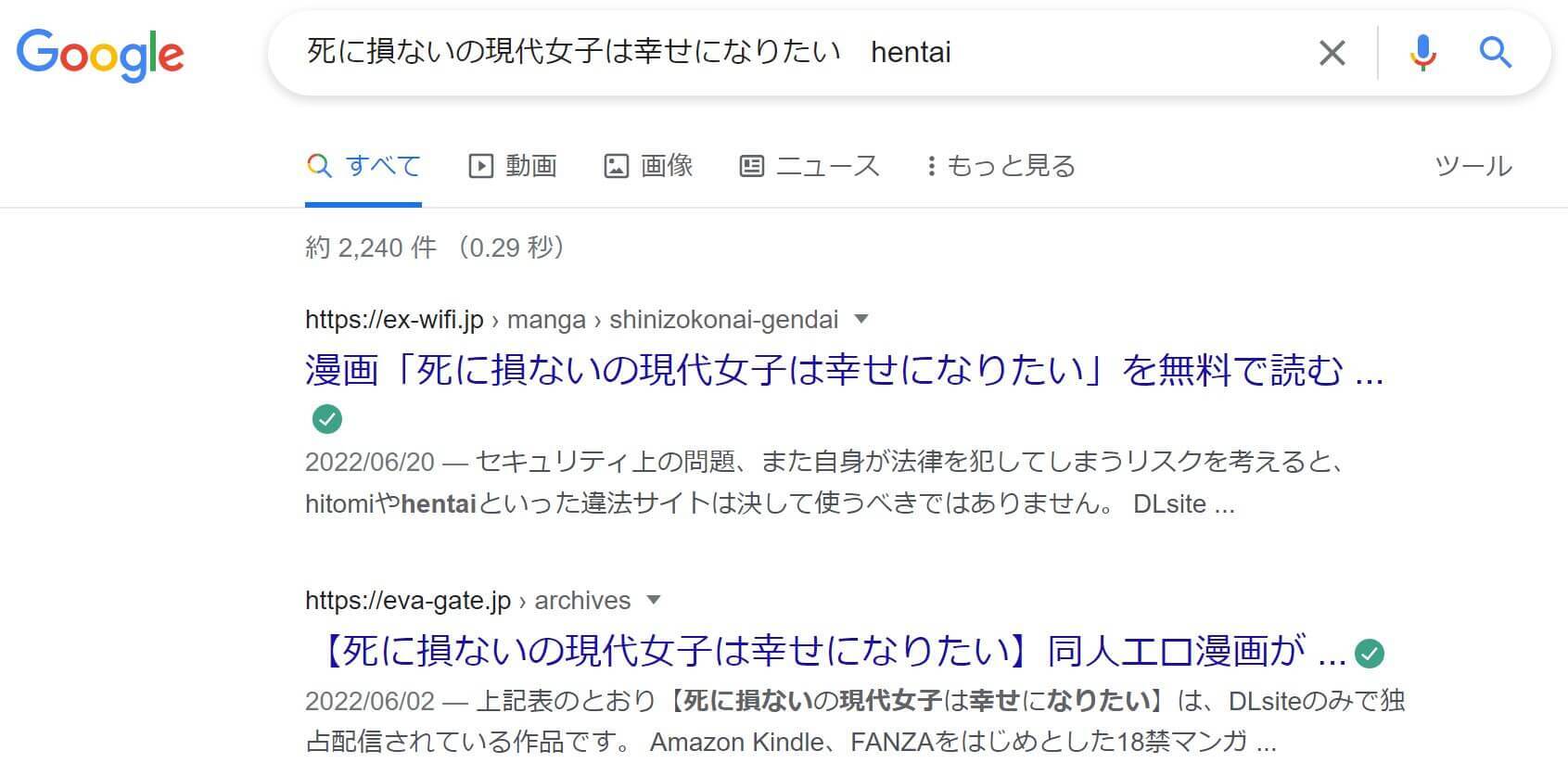The image size is (1568, 776).
Task: Click the https://ex-wifi.jp breadcrumb URL
Action: click(x=394, y=320)
